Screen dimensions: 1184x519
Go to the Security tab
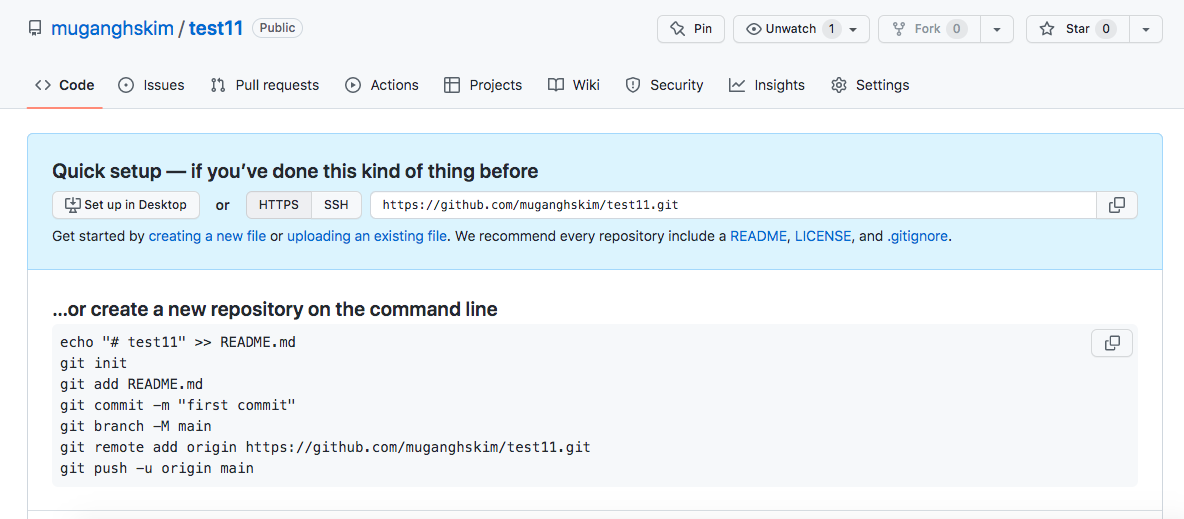pyautogui.click(x=664, y=85)
